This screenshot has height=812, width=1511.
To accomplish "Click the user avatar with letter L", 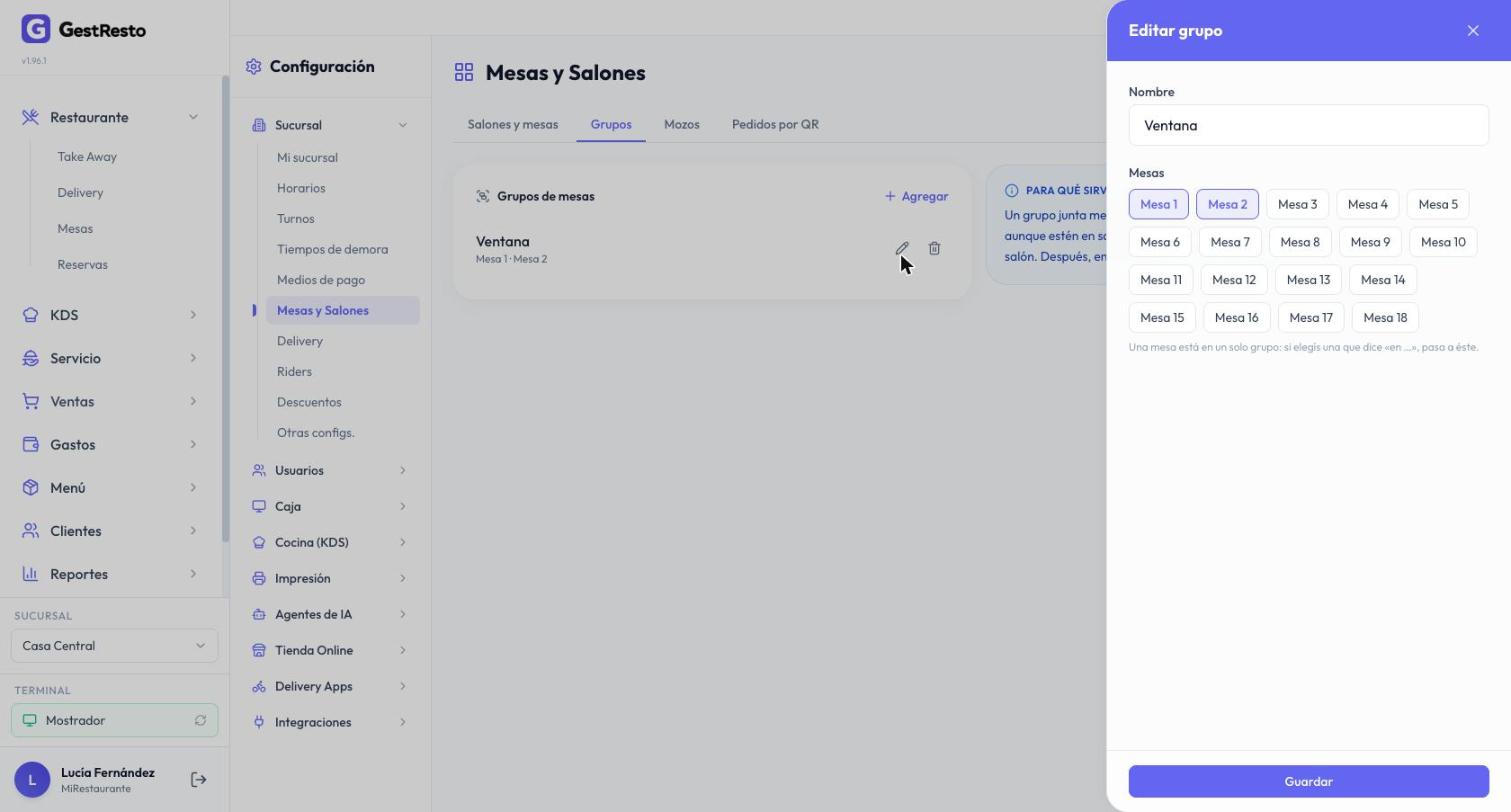I will tap(32, 780).
